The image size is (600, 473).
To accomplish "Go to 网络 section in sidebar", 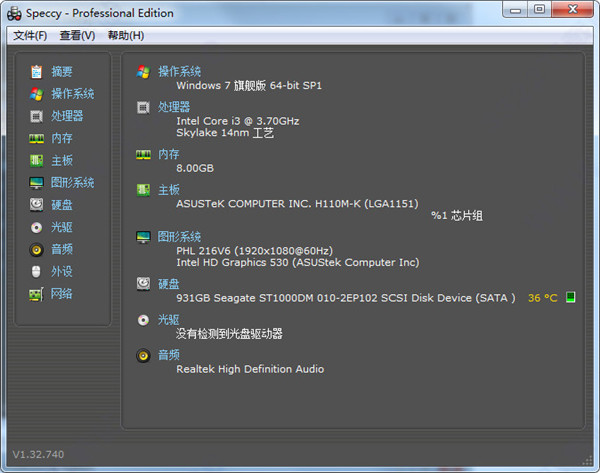I will pos(62,294).
